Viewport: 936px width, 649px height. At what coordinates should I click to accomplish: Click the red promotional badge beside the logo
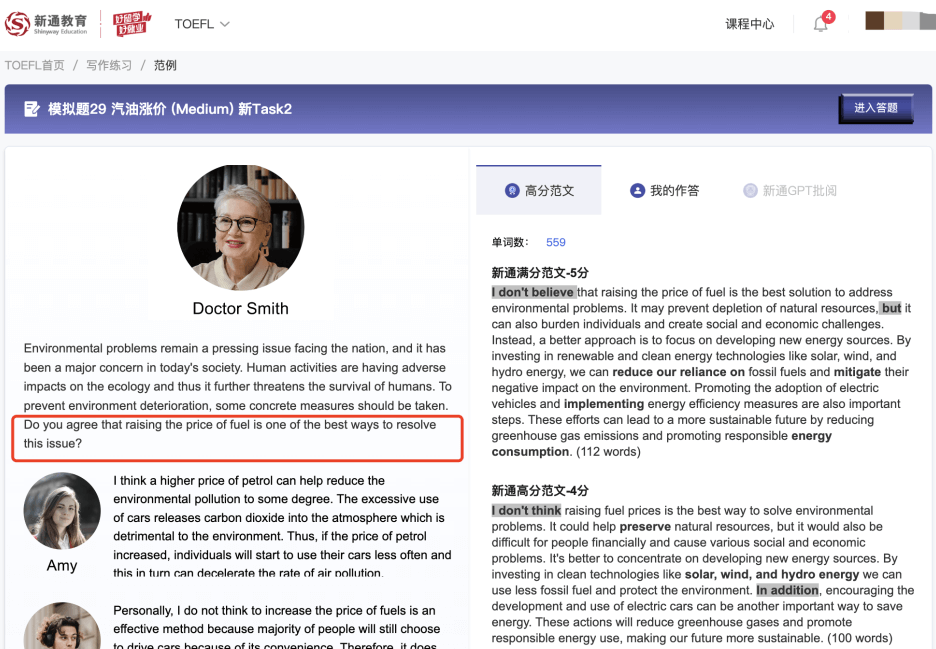click(x=132, y=24)
